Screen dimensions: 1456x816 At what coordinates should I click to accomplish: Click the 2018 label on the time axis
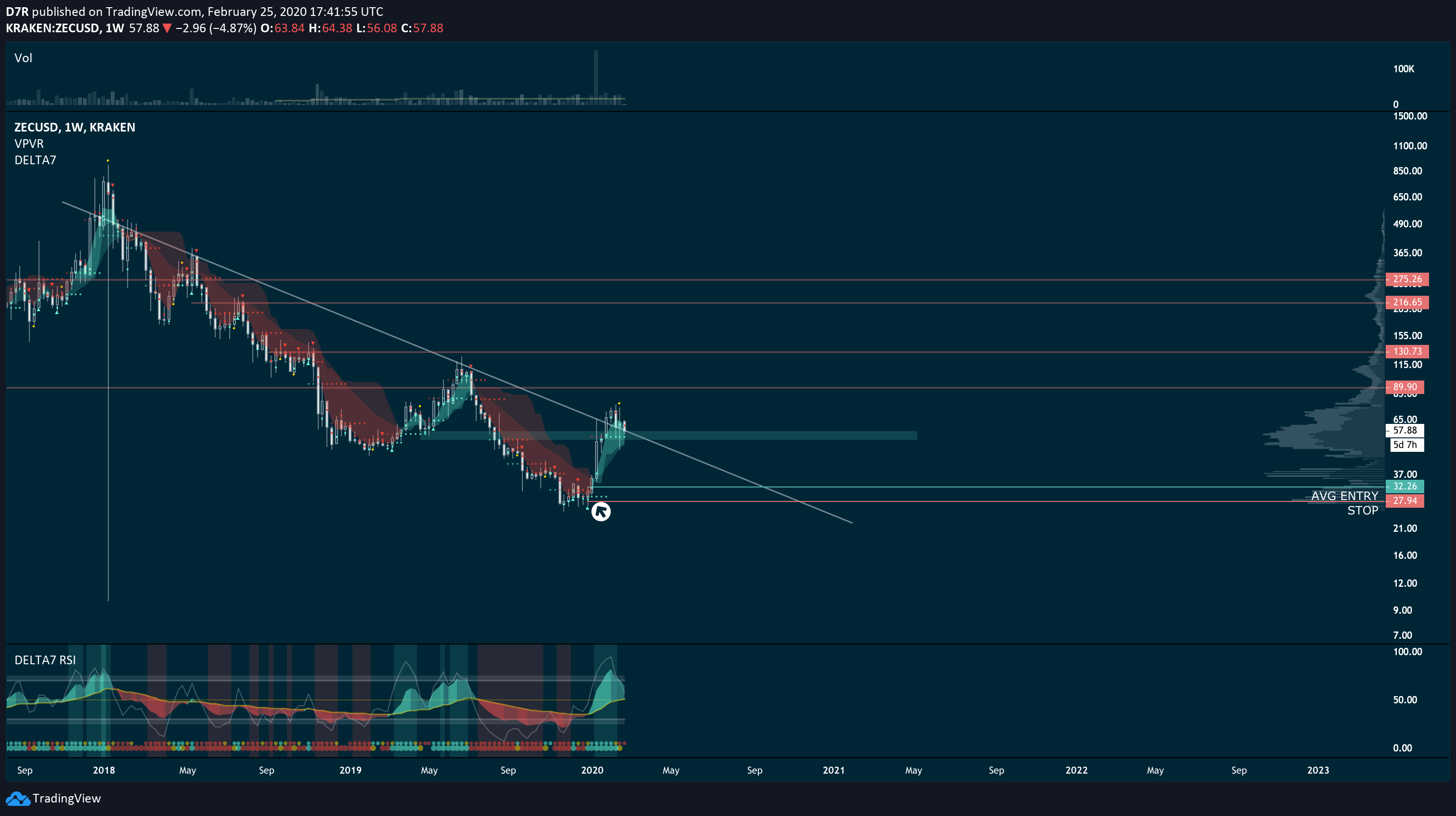click(104, 770)
